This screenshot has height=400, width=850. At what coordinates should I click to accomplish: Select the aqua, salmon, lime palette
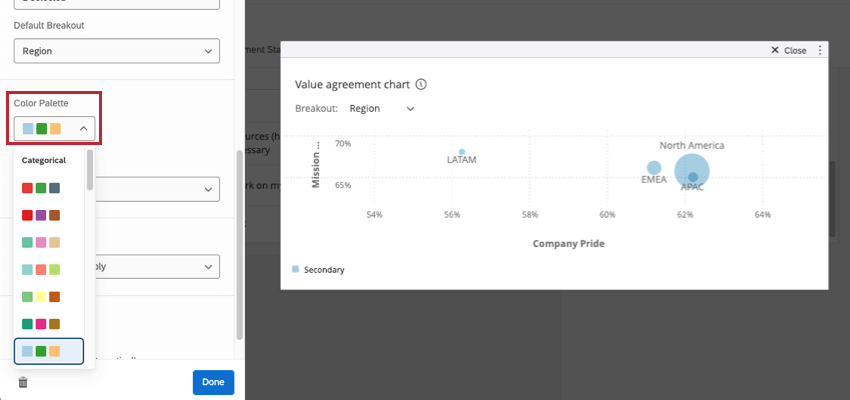[x=41, y=269]
